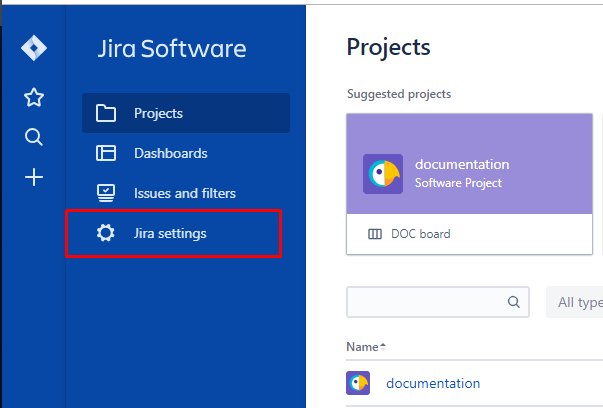This screenshot has height=408, width=603.
Task: Focus the project search input field
Action: pyautogui.click(x=425, y=301)
